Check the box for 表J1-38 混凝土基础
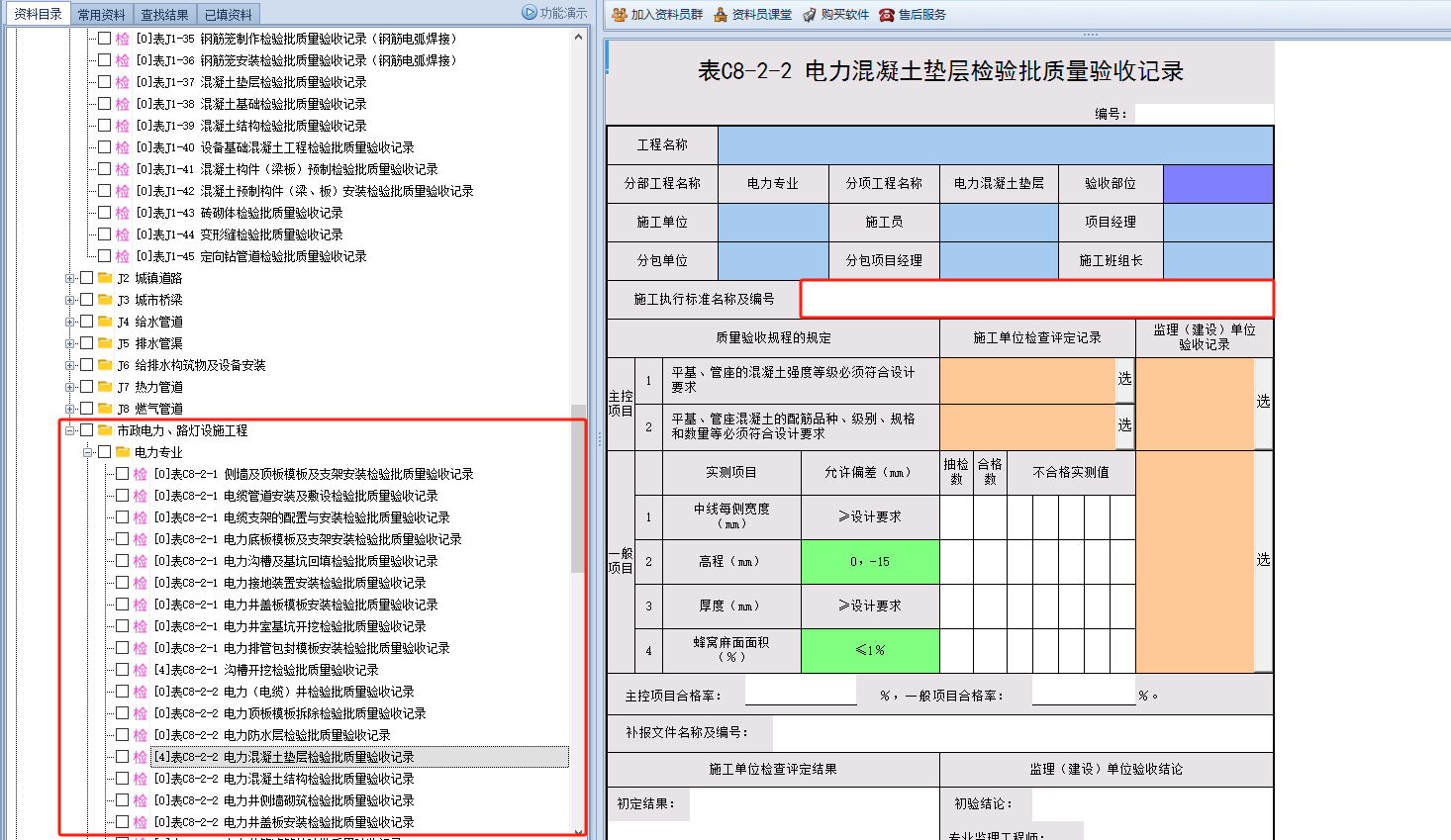Viewport: 1451px width, 840px height. (104, 104)
